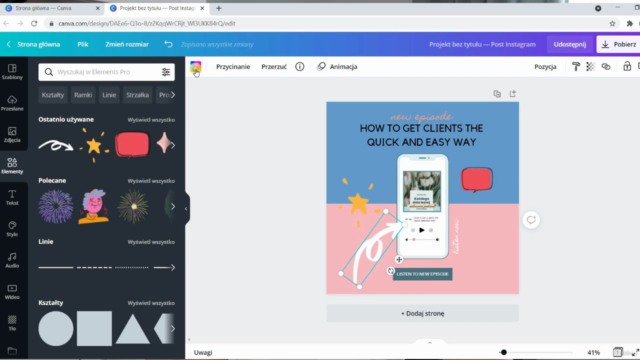Click the add page icon above canvas
This screenshot has width=640, height=360.
click(513, 94)
